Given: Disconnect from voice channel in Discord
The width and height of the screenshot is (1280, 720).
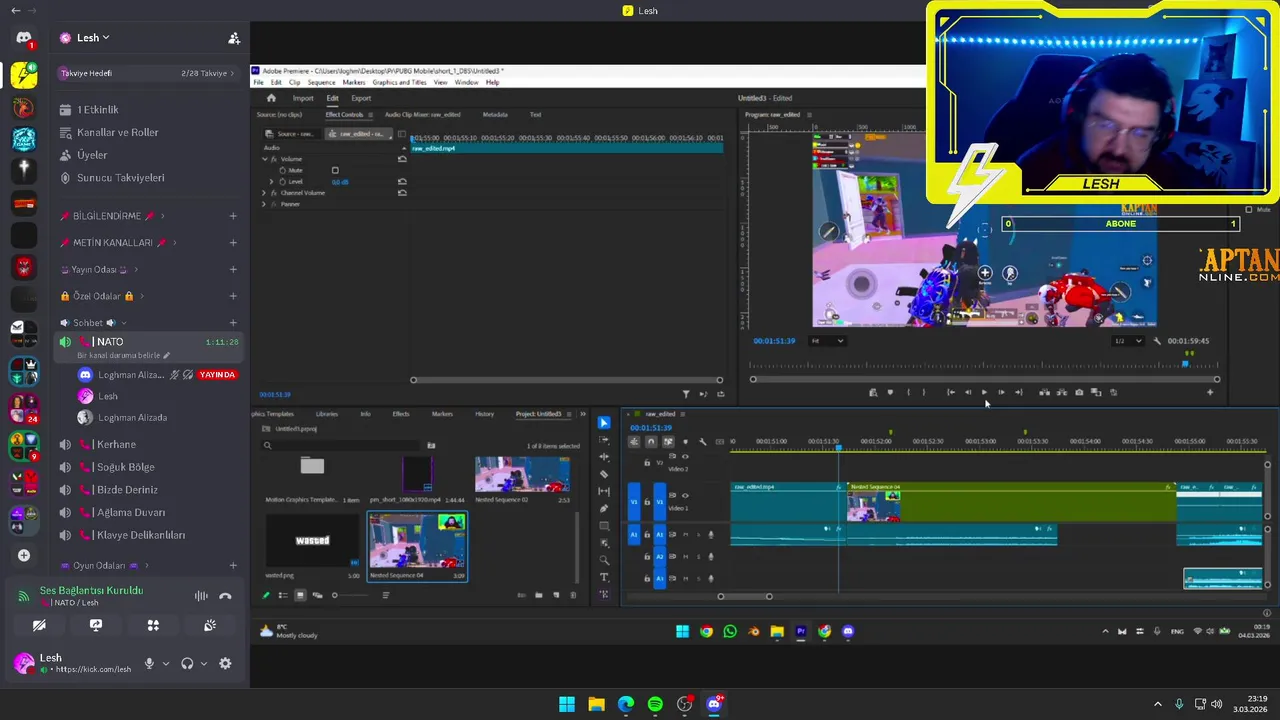Looking at the screenshot, I should pos(225,596).
